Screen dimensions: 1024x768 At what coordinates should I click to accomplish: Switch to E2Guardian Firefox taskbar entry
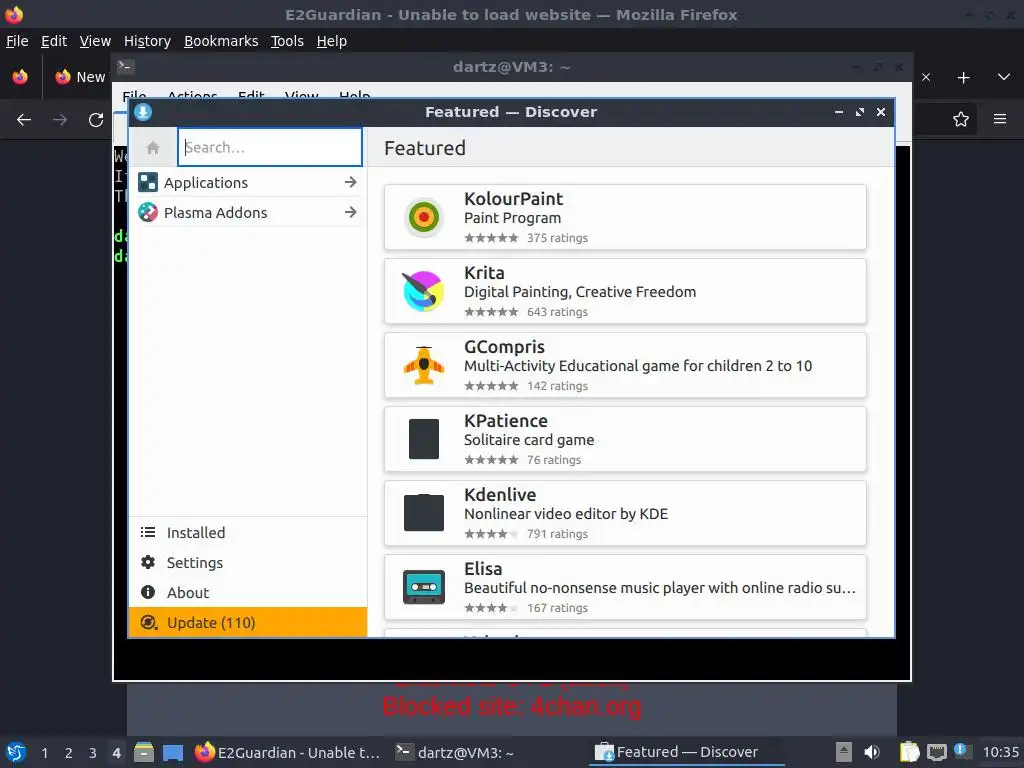tap(287, 752)
